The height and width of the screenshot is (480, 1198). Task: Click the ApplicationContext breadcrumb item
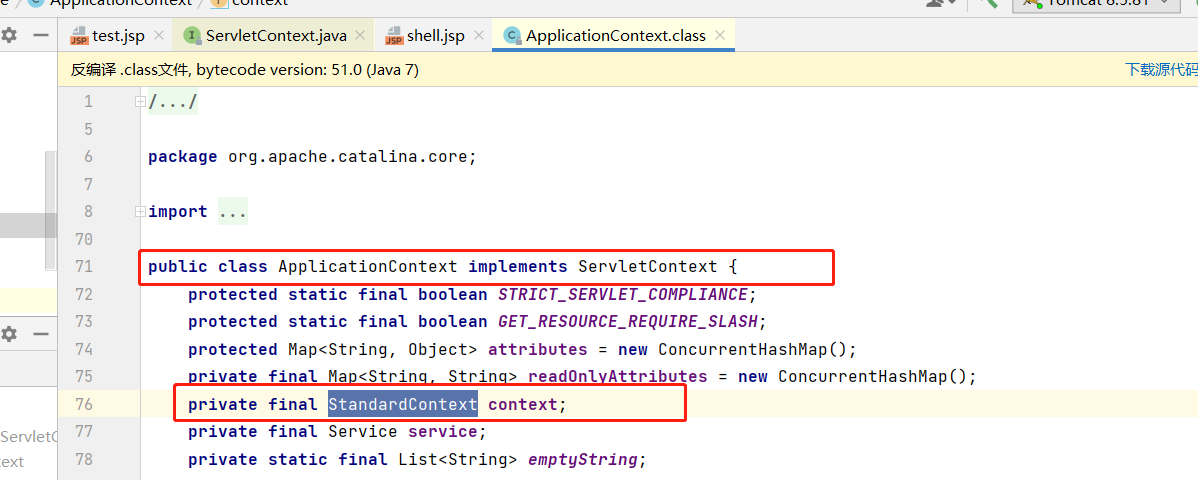click(x=120, y=2)
